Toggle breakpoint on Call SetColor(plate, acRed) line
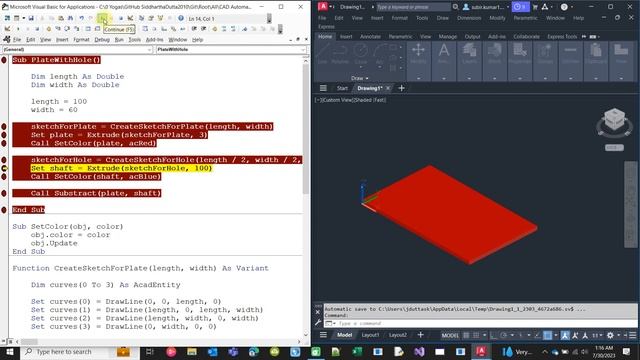The image size is (640, 360). tap(4, 143)
